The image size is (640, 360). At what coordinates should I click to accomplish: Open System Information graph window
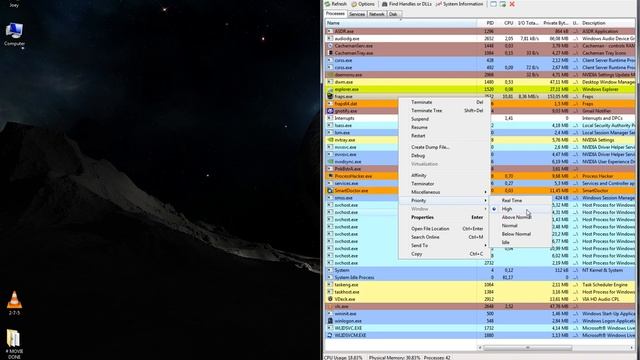click(x=459, y=4)
